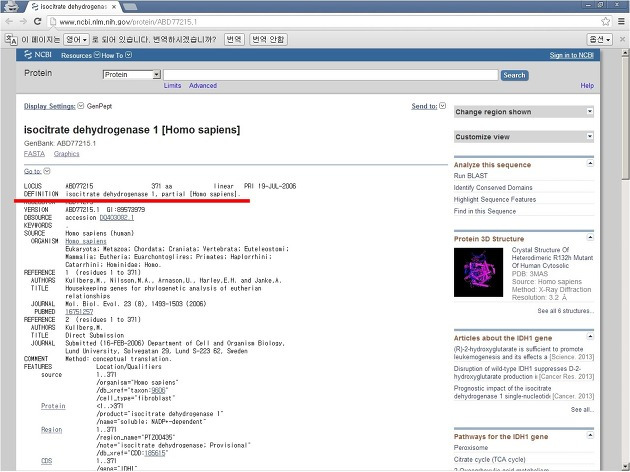Open Crystal Structure Of Heterodimeric R132h Mutant link
630x472 pixels.
click(x=552, y=258)
